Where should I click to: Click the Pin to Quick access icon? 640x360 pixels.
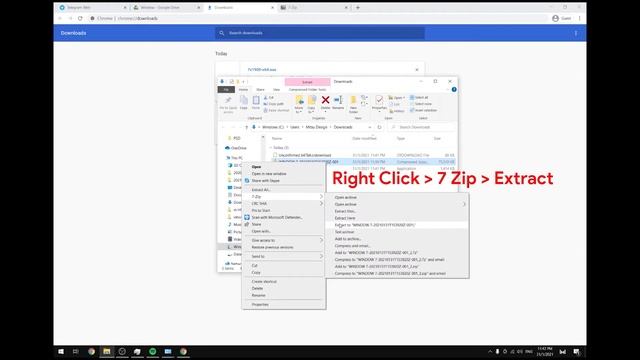coord(228,100)
